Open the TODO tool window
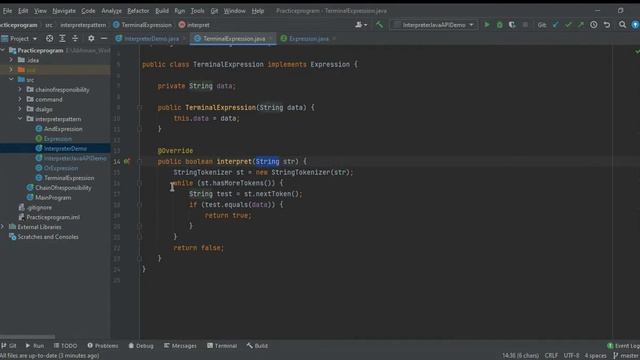Screen dimensions: 640x360 click(x=65, y=346)
